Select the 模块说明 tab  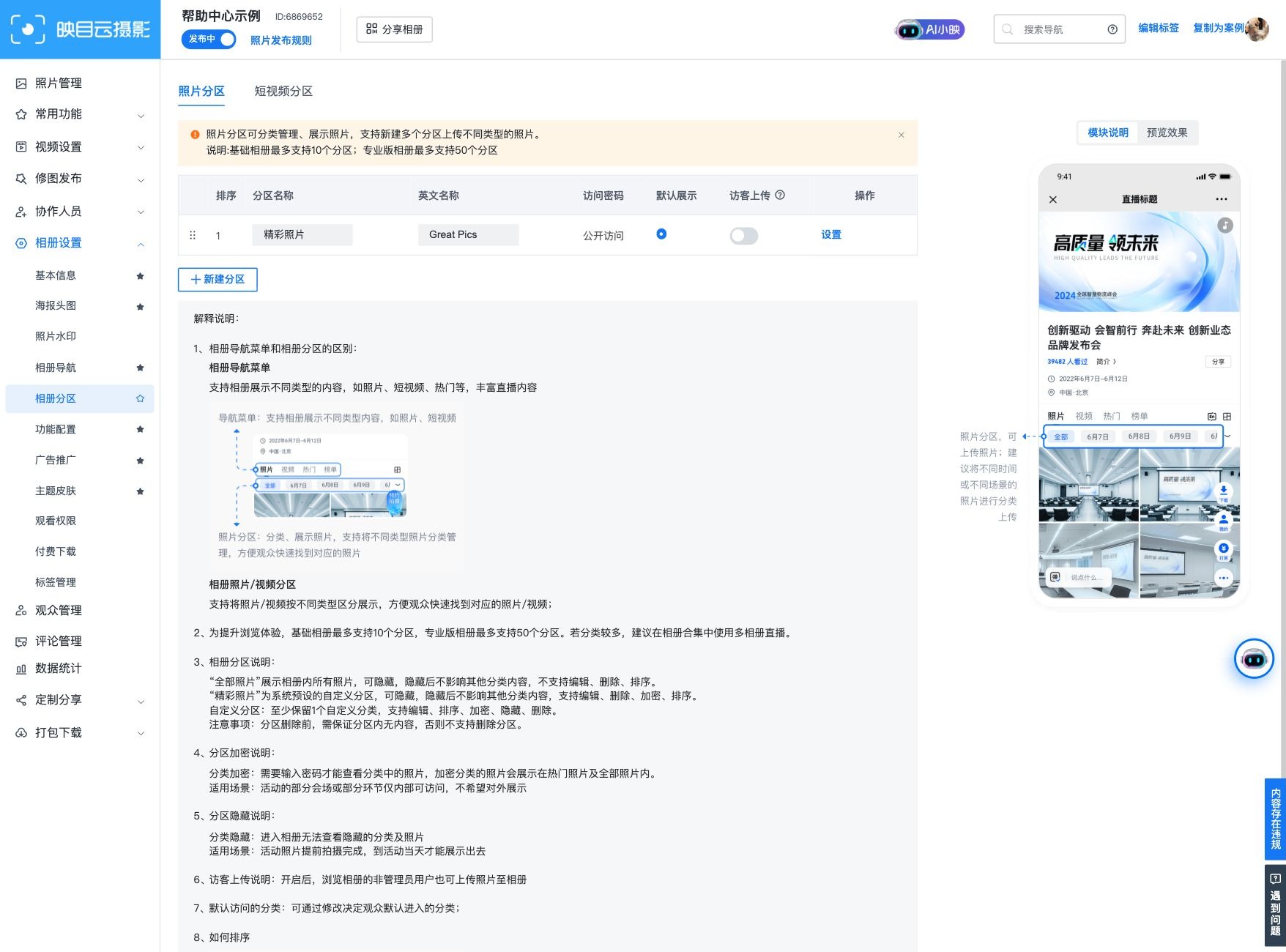tap(1108, 133)
